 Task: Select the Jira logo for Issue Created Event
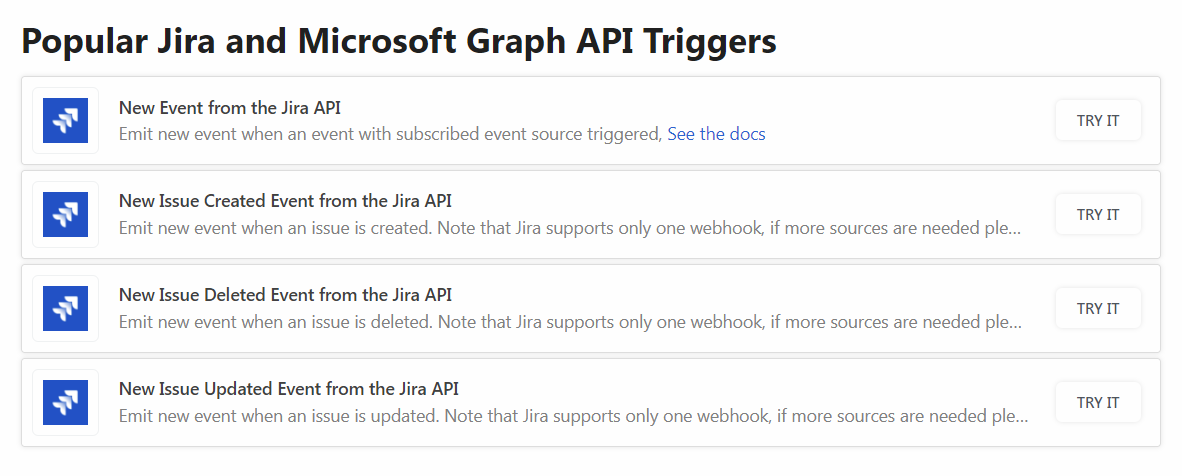pyautogui.click(x=66, y=214)
